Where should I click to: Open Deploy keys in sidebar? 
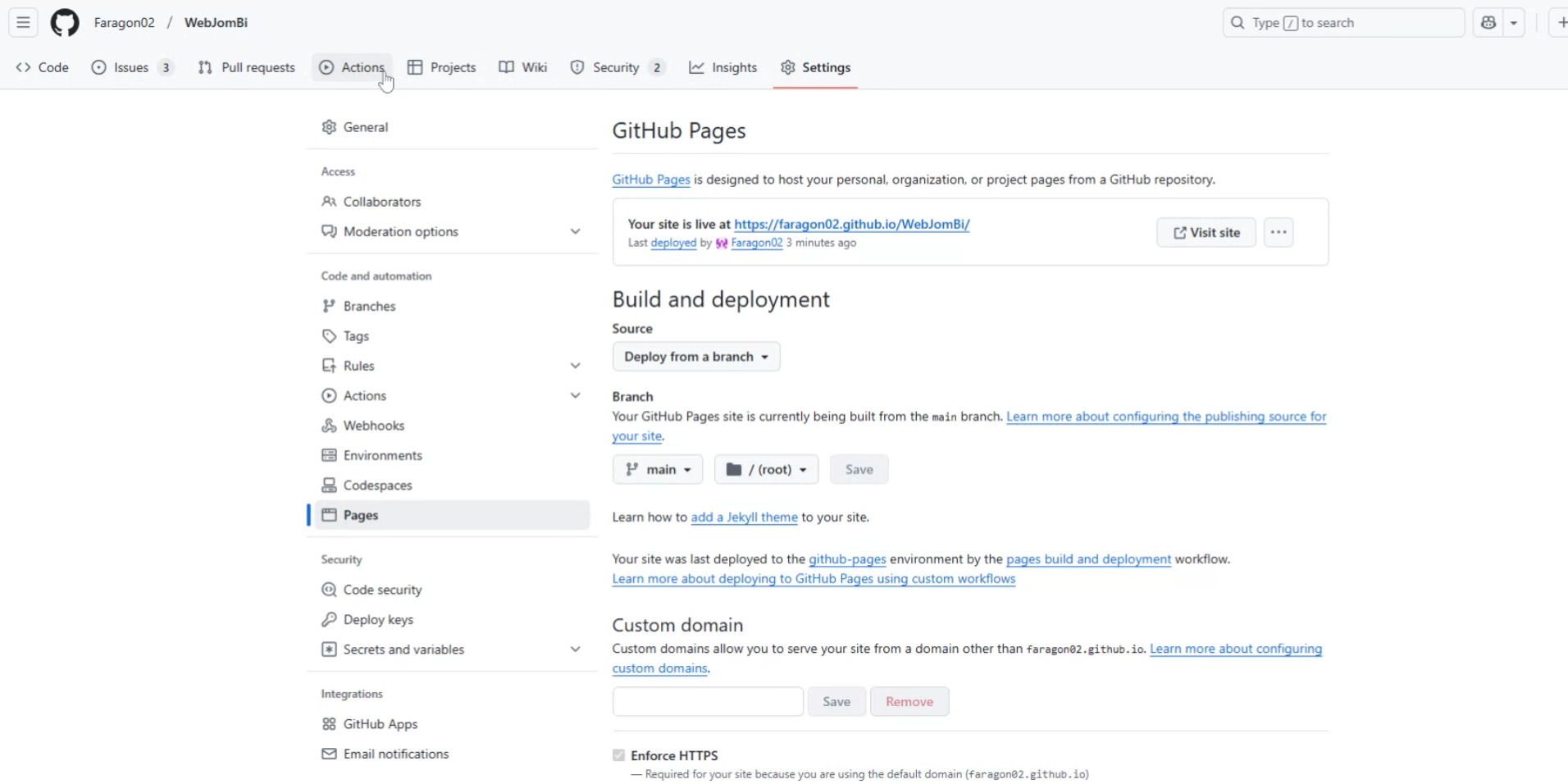378,620
